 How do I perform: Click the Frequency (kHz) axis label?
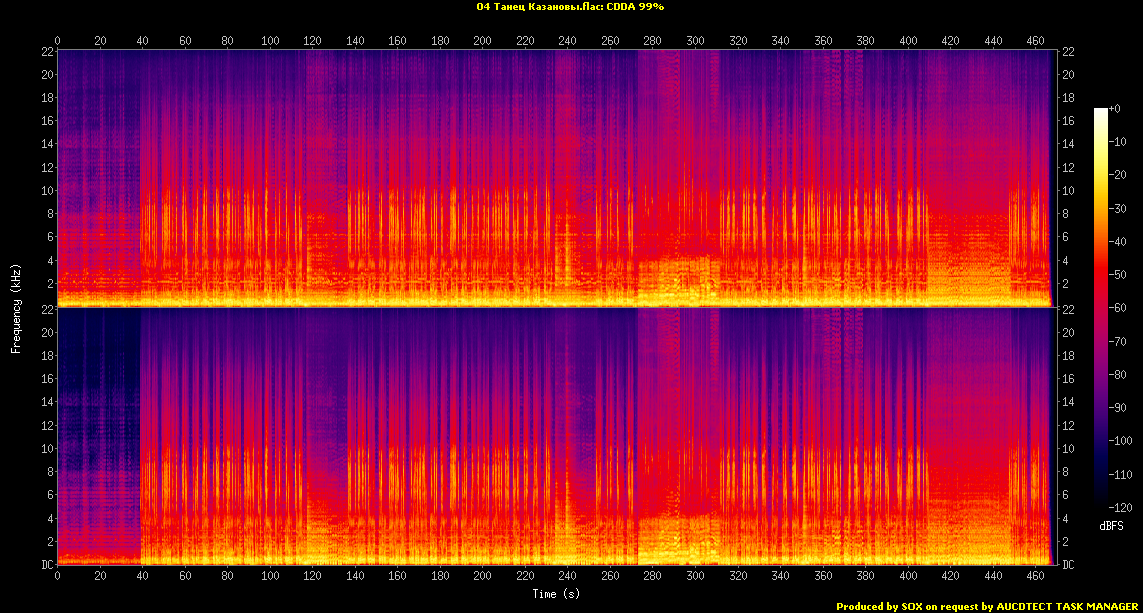(16, 306)
